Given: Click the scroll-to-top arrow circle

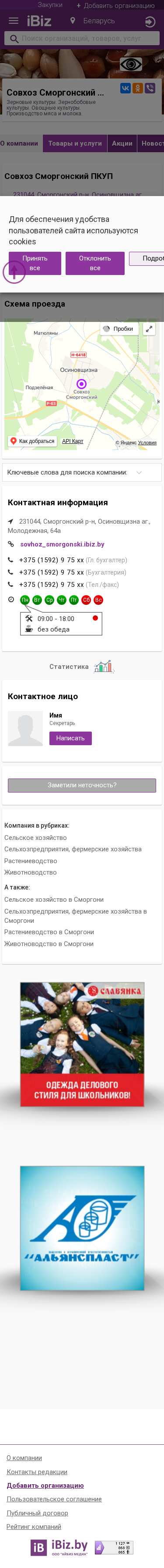Looking at the screenshot, I should click(14, 271).
